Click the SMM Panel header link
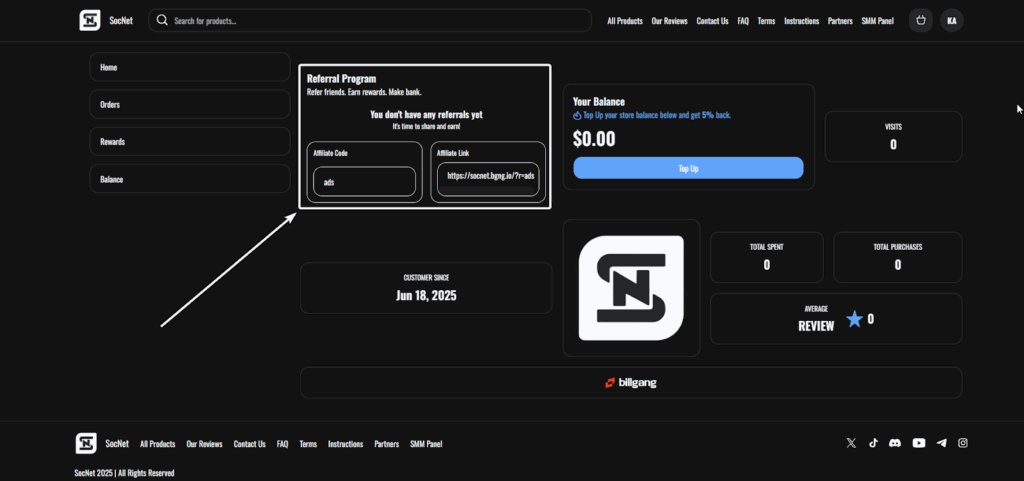Viewport: 1024px width, 481px height. click(877, 21)
